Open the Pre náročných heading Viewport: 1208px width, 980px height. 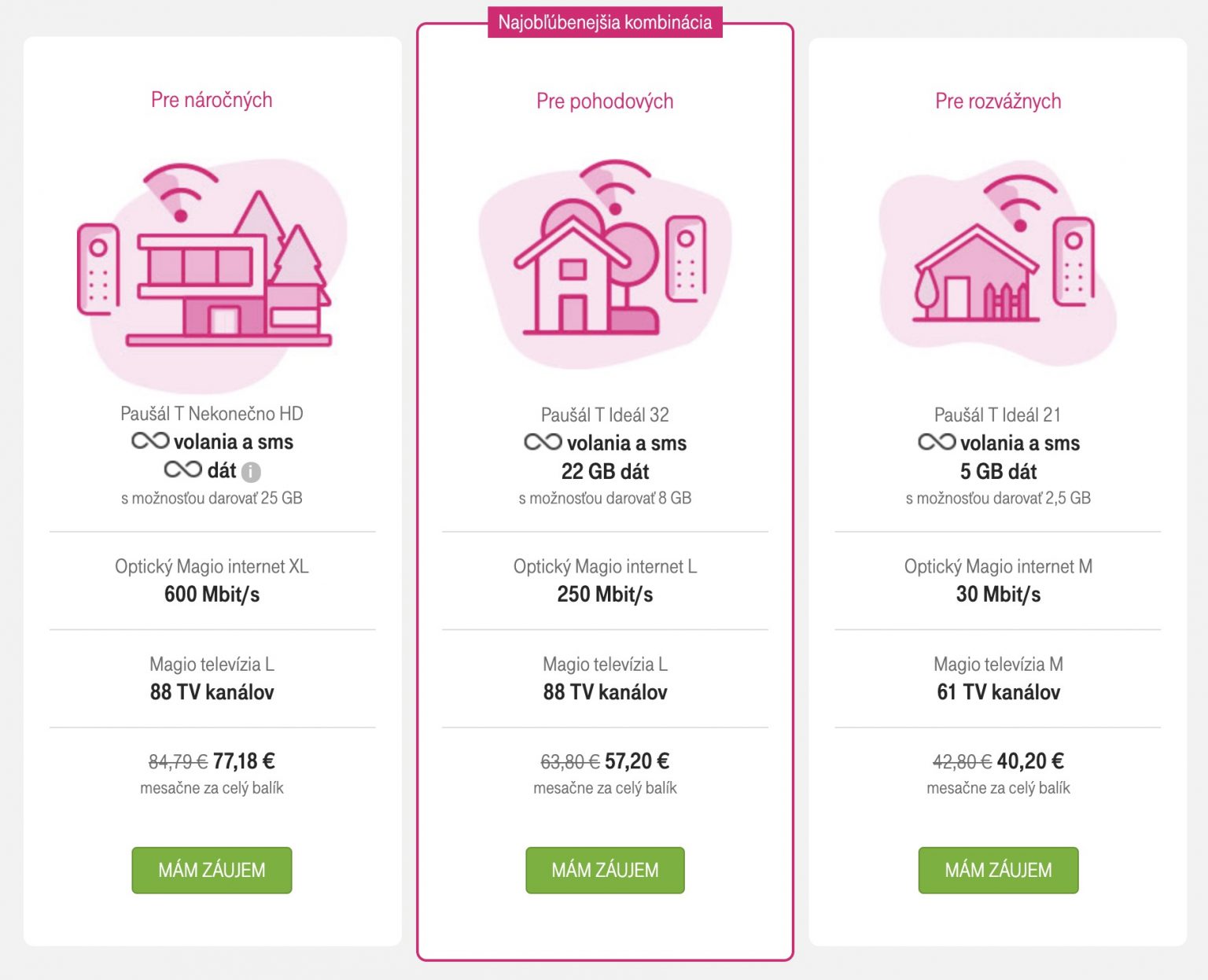pyautogui.click(x=212, y=100)
